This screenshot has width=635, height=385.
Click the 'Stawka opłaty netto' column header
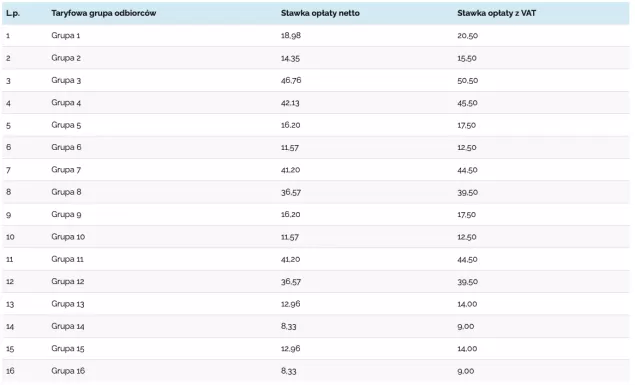[320, 13]
